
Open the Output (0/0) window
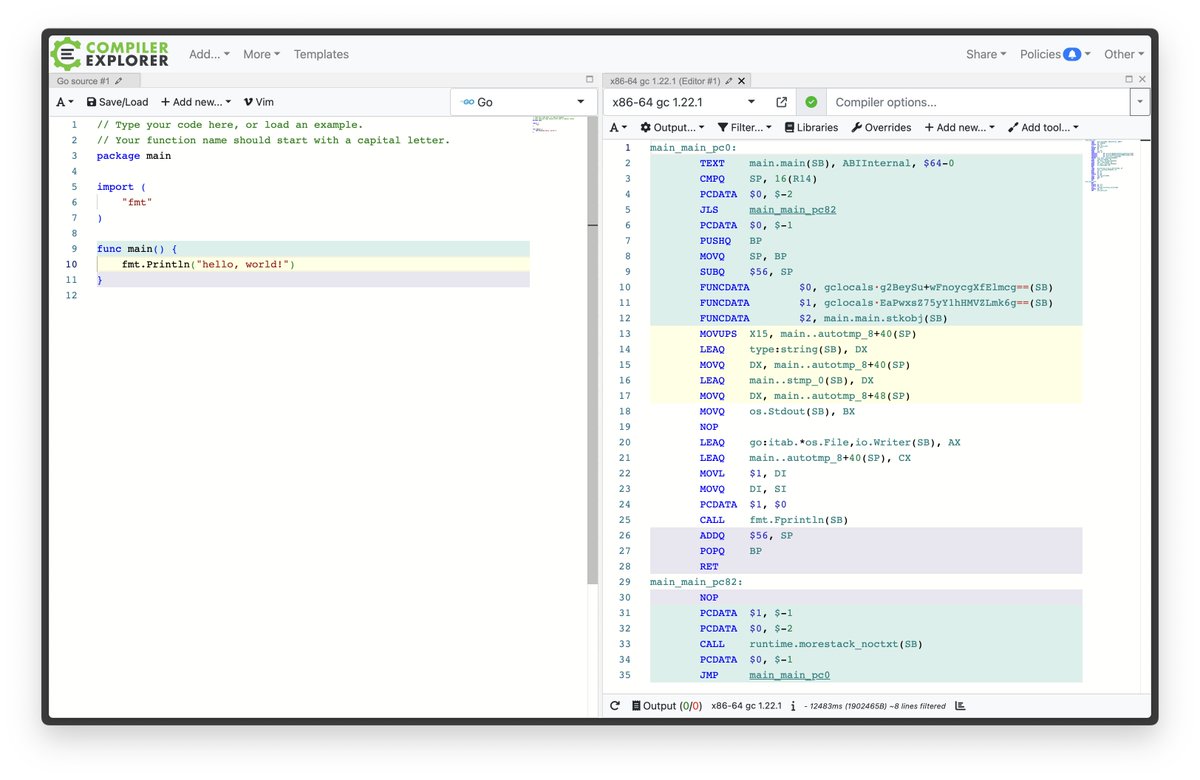click(667, 706)
